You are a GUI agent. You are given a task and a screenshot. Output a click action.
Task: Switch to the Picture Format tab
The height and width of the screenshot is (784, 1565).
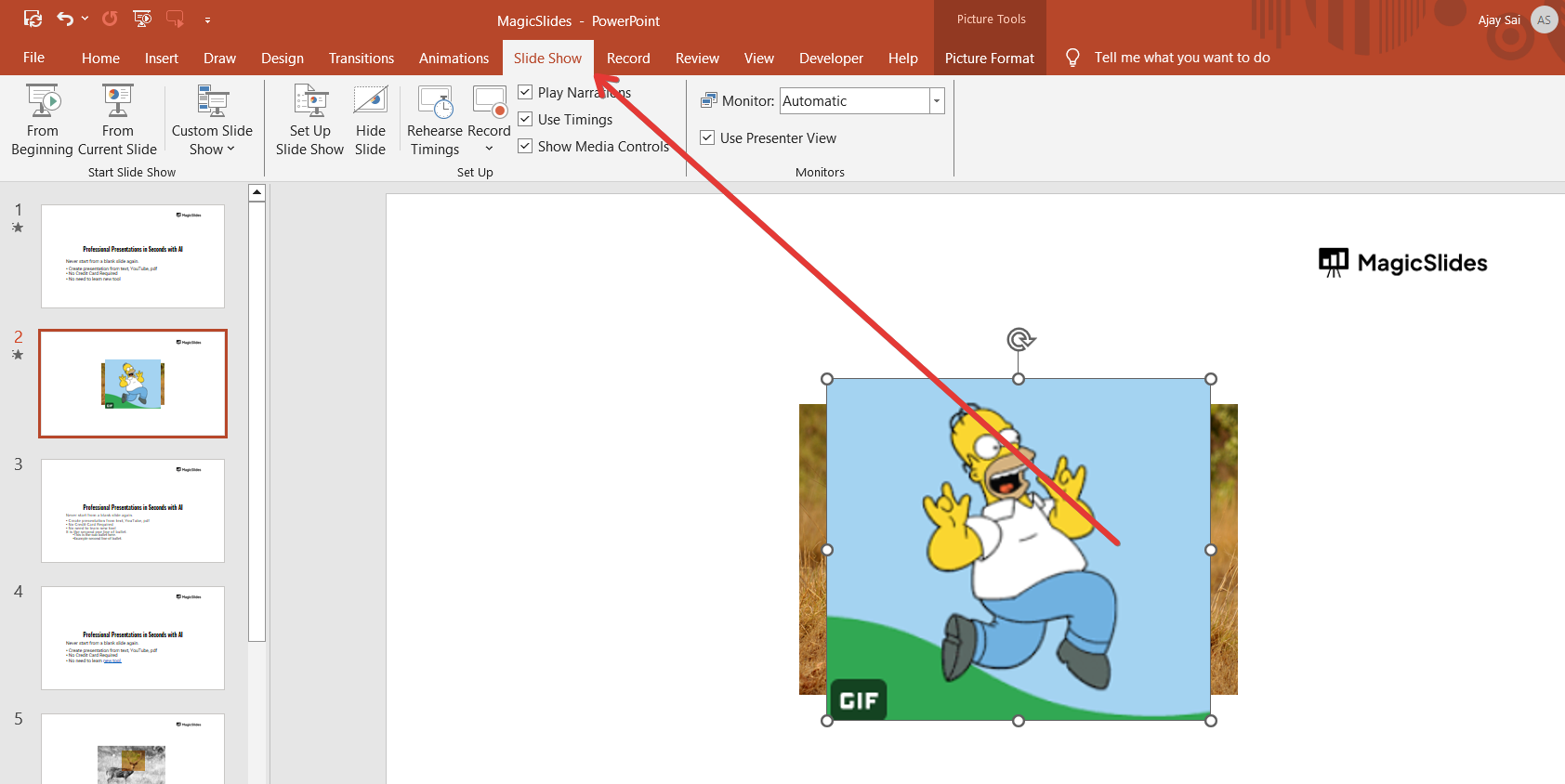(990, 58)
